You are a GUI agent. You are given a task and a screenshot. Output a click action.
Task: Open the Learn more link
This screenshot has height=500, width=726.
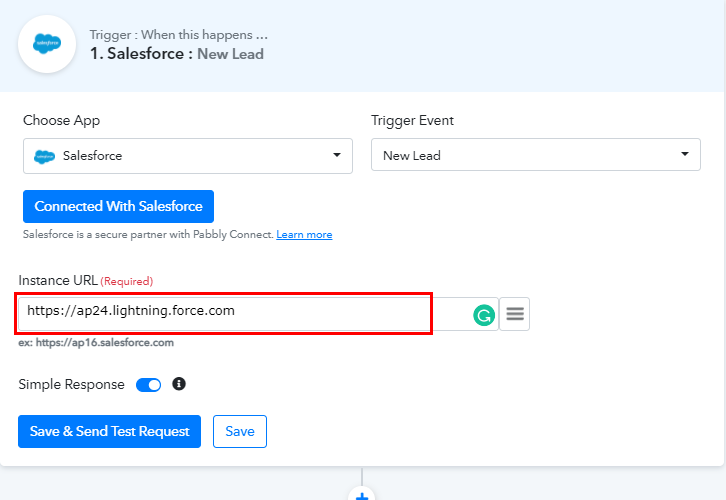click(x=304, y=235)
